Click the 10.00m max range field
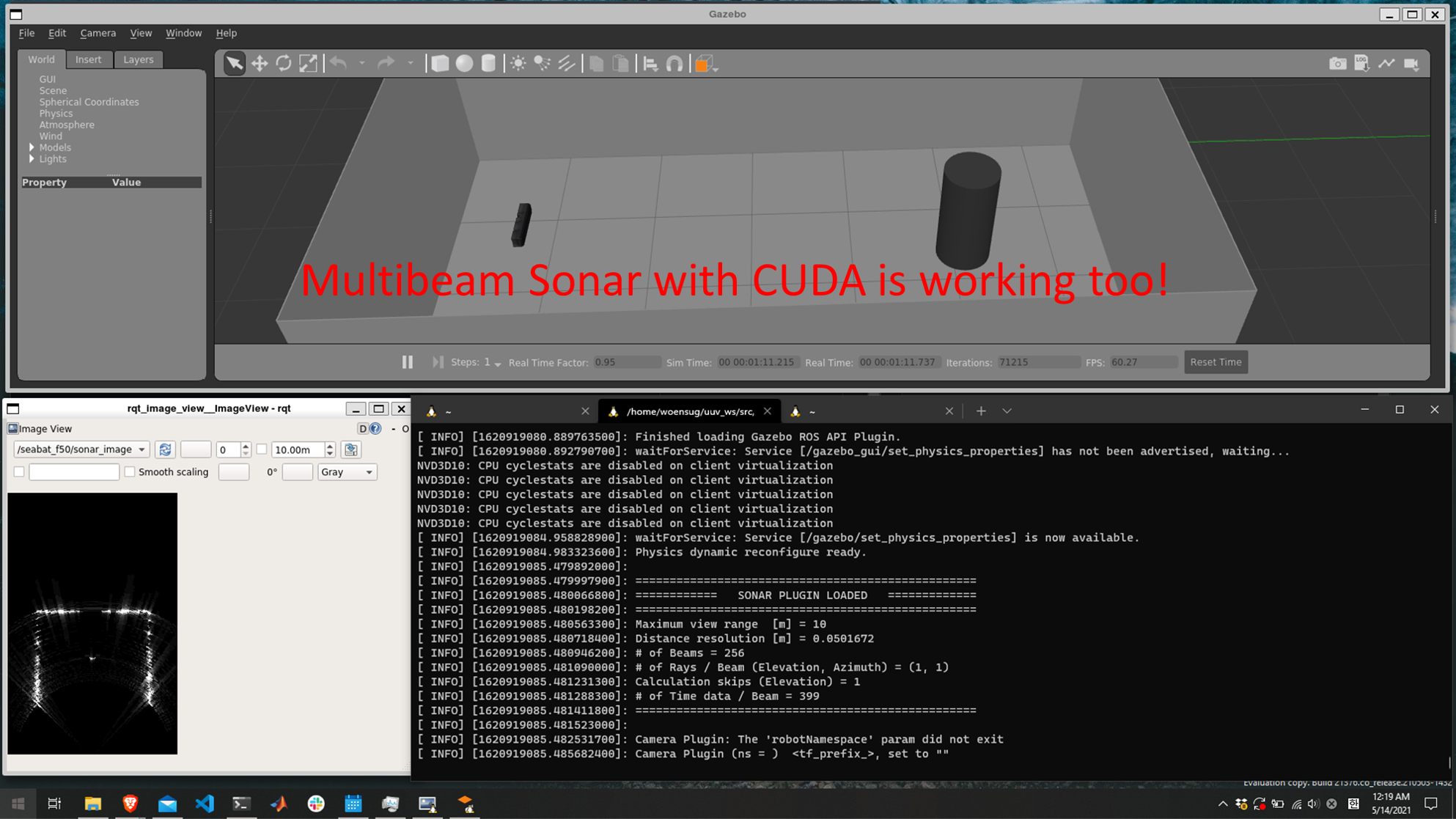1456x819 pixels. (x=298, y=449)
